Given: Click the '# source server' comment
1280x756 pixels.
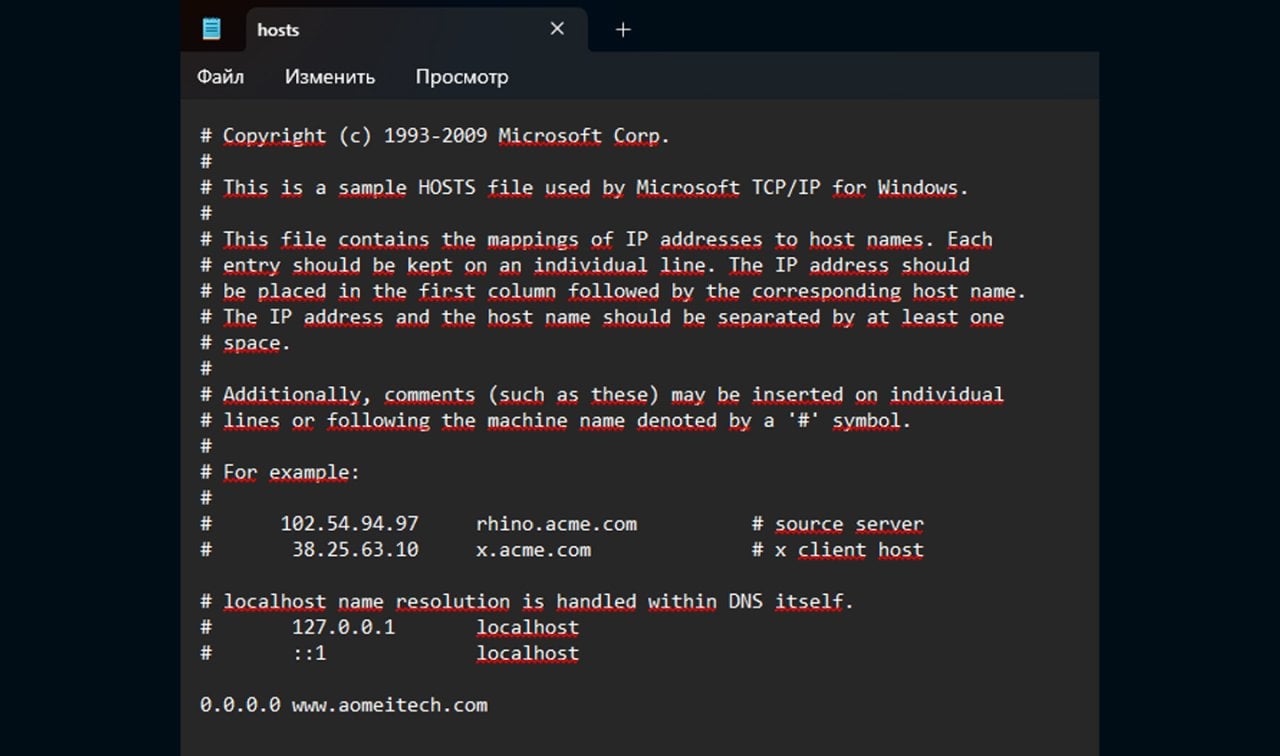Looking at the screenshot, I should pos(837,524).
